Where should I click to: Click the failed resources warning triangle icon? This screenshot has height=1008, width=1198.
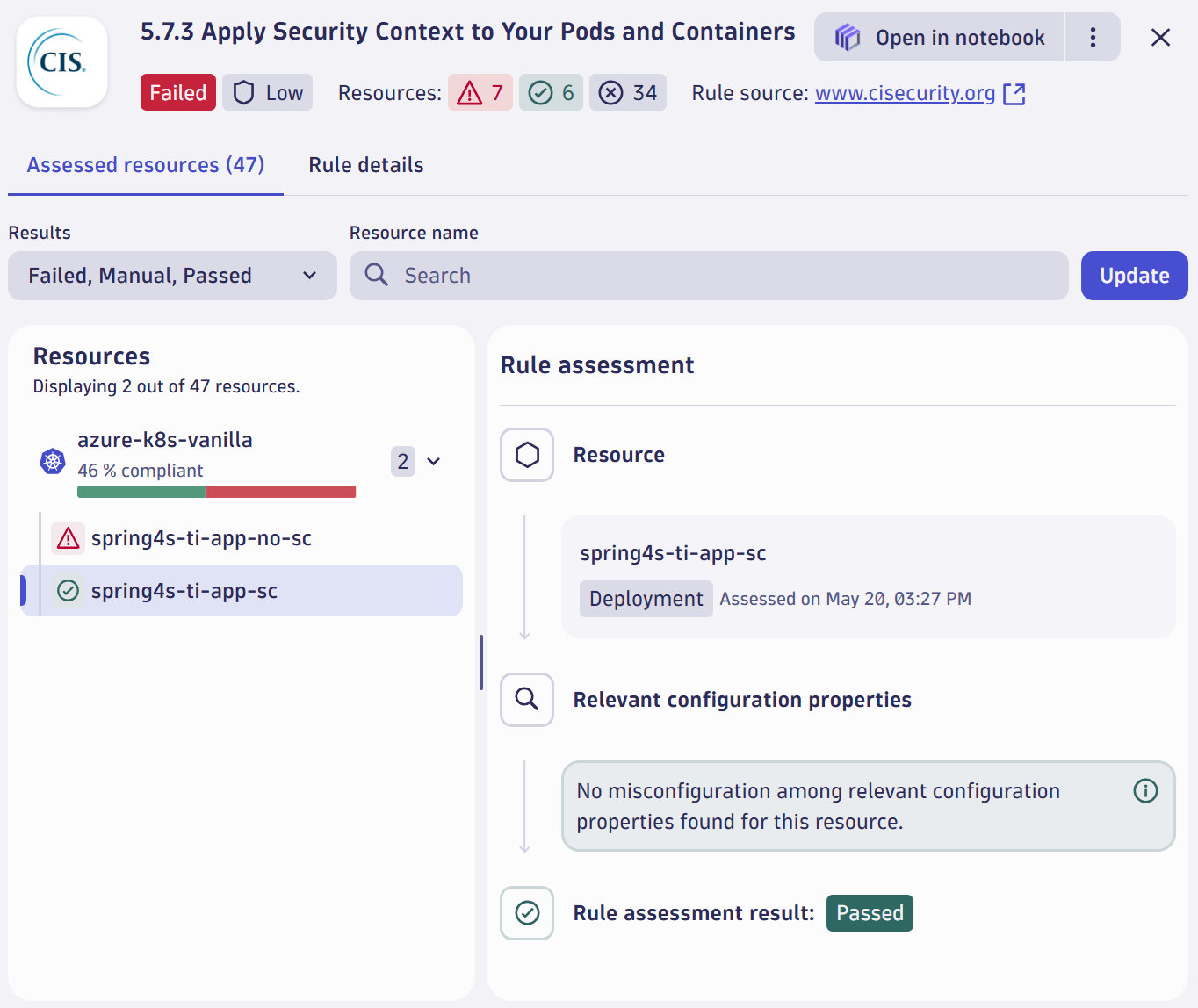pyautogui.click(x=471, y=91)
